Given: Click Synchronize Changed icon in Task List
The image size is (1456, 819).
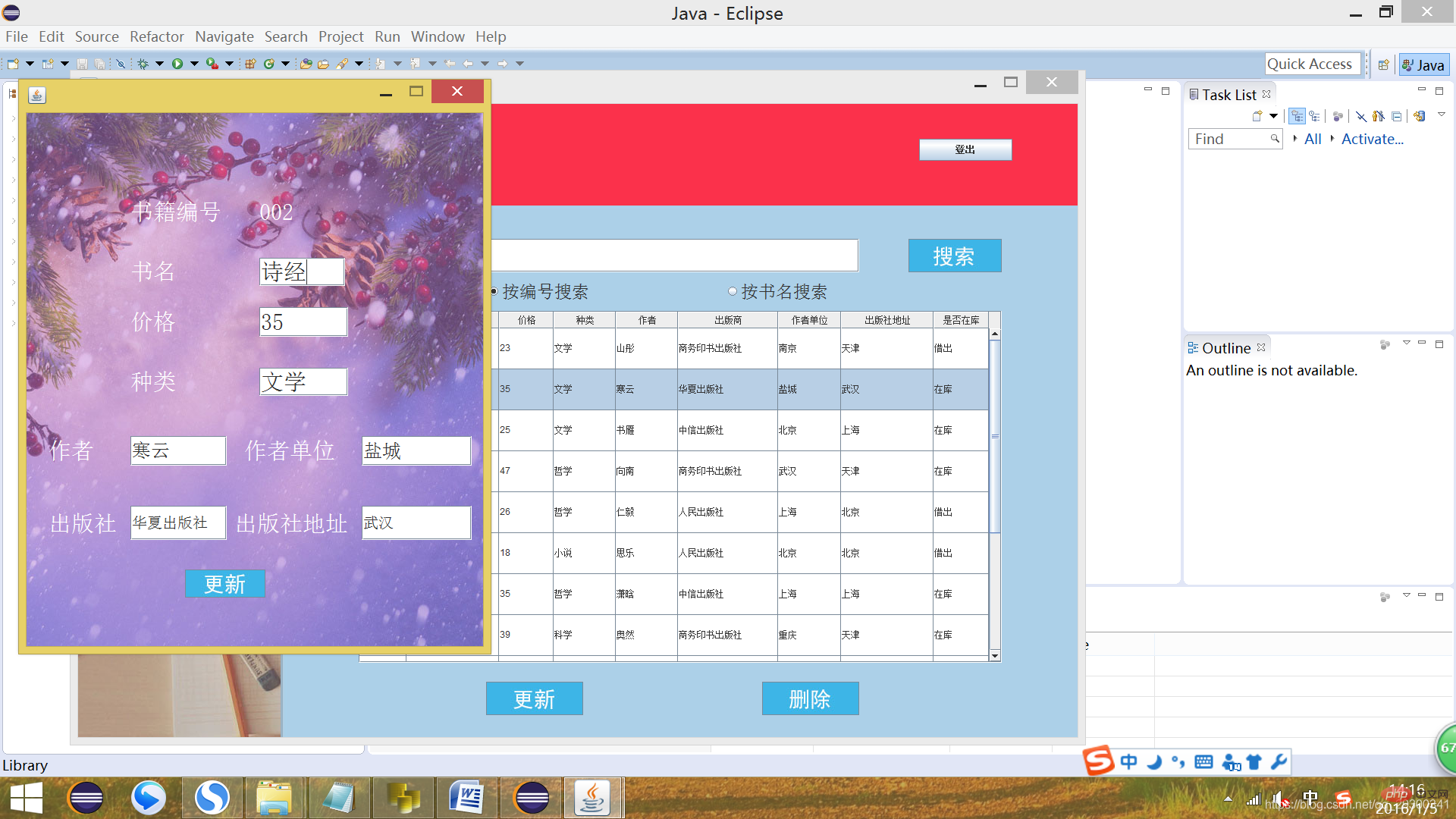Looking at the screenshot, I should tap(1420, 116).
